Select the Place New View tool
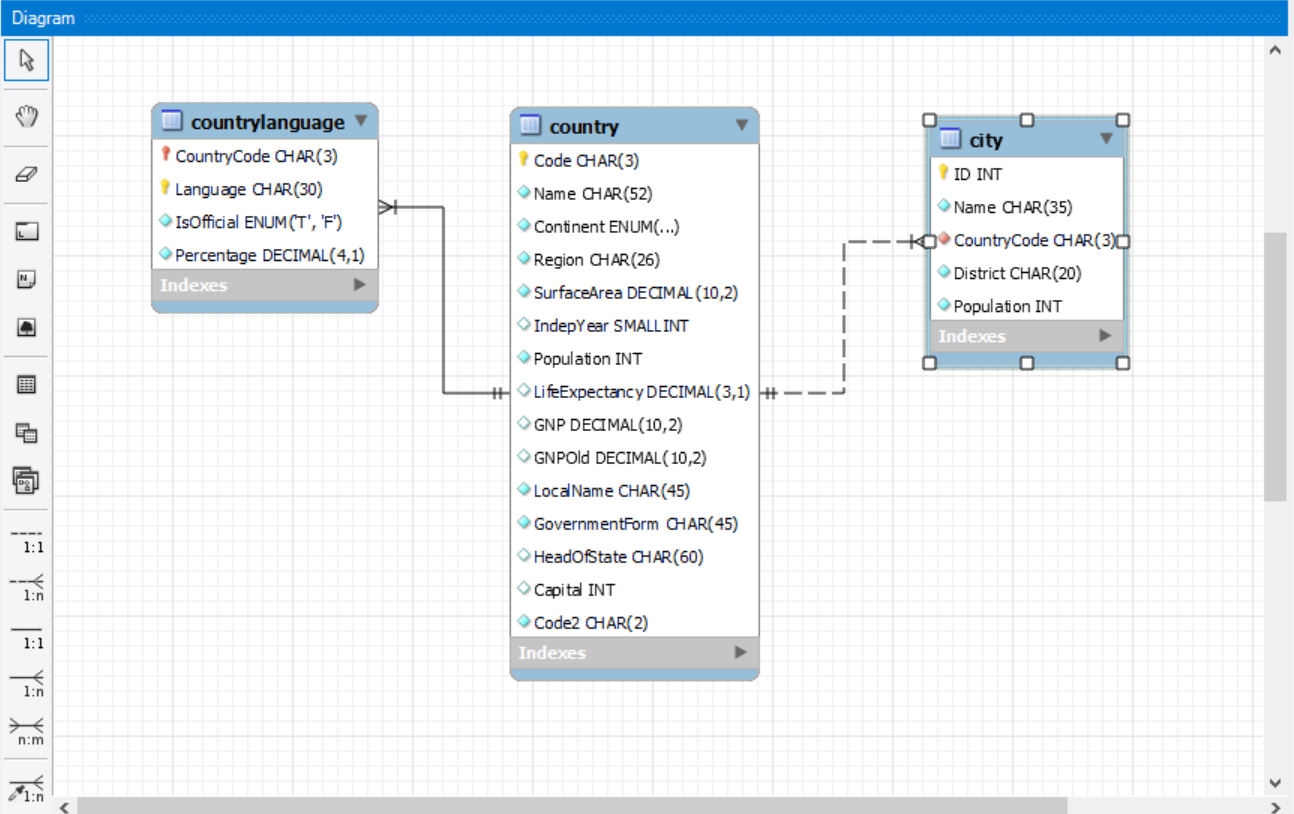The image size is (1294, 814). point(27,432)
